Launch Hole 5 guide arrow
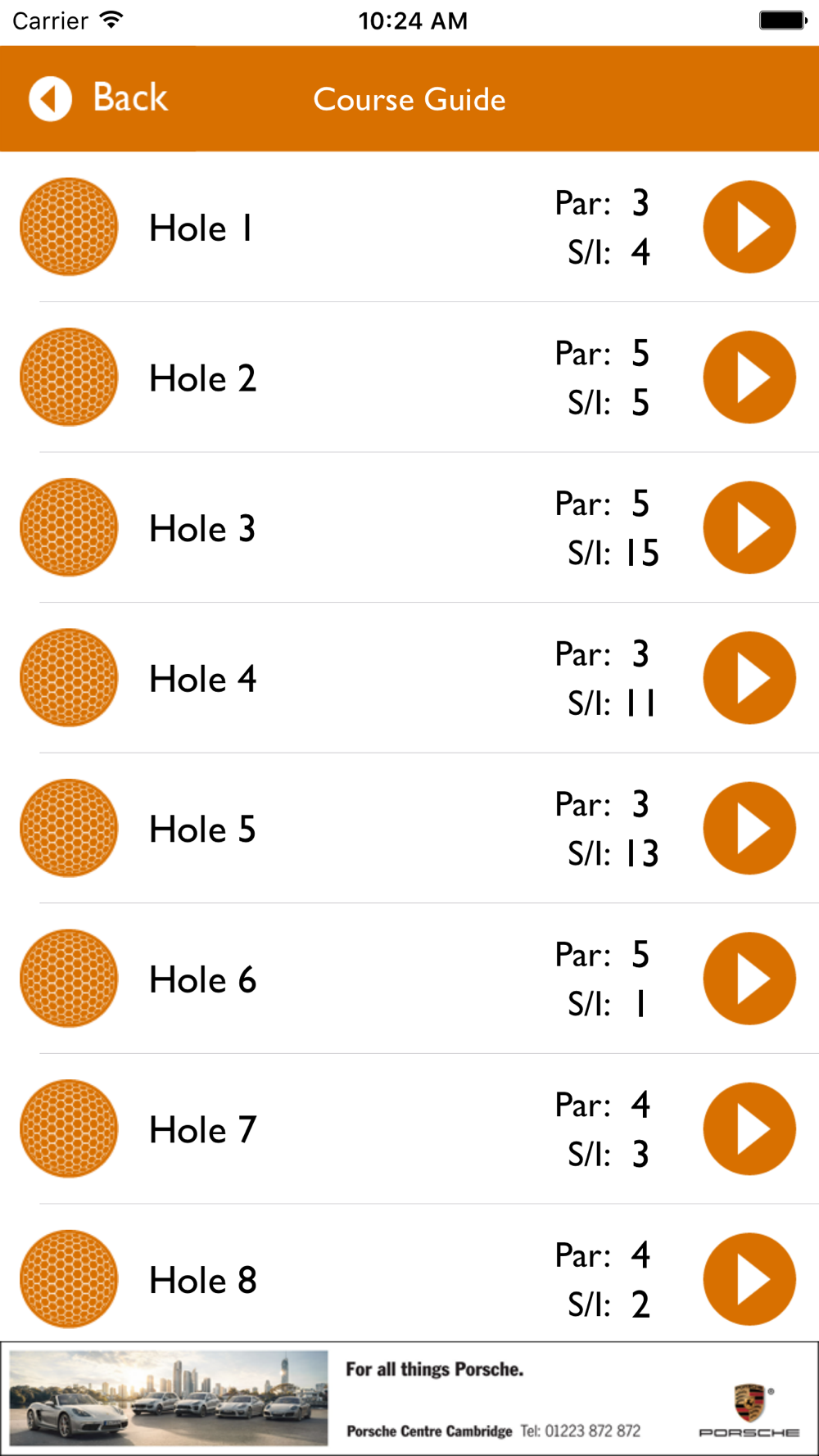Image resolution: width=819 pixels, height=1456 pixels. 749,828
